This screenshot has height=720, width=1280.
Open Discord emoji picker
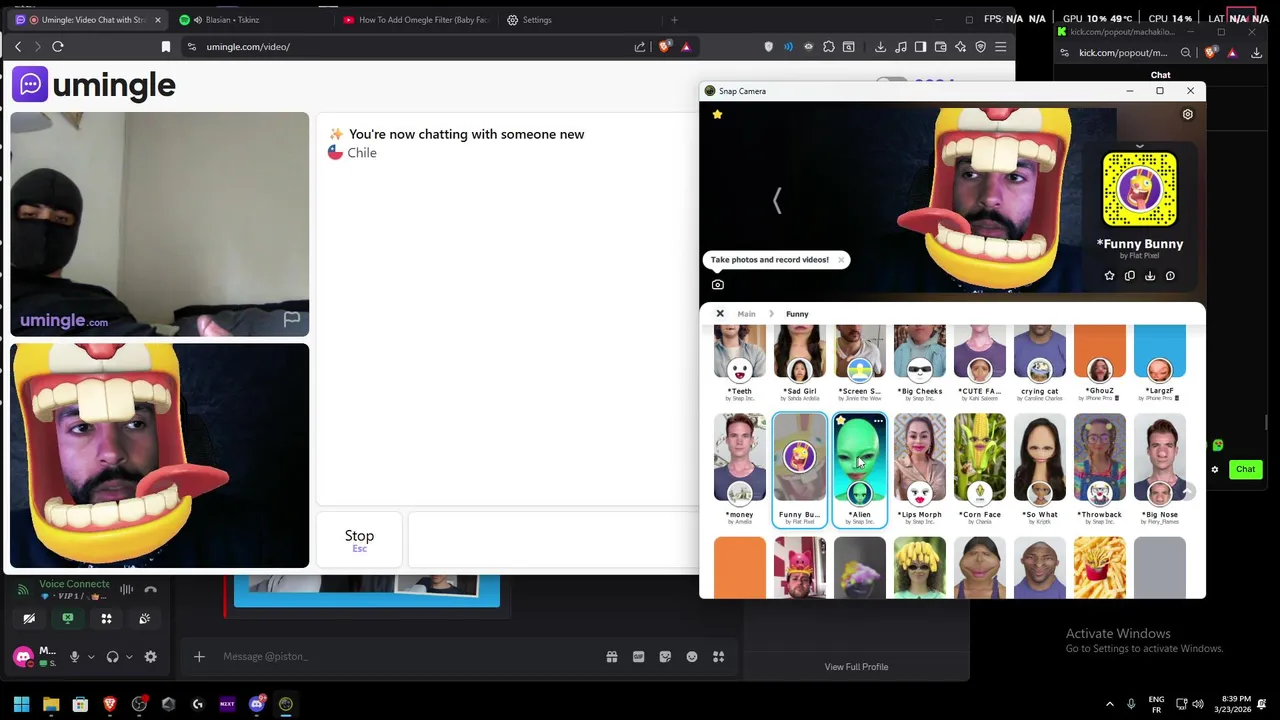pos(692,657)
